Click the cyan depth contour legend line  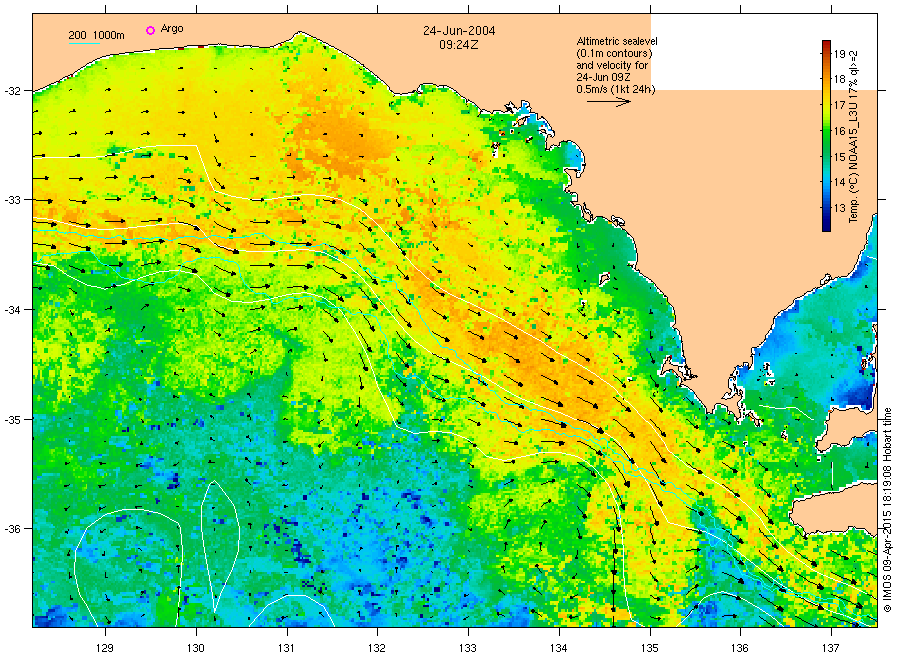click(84, 43)
